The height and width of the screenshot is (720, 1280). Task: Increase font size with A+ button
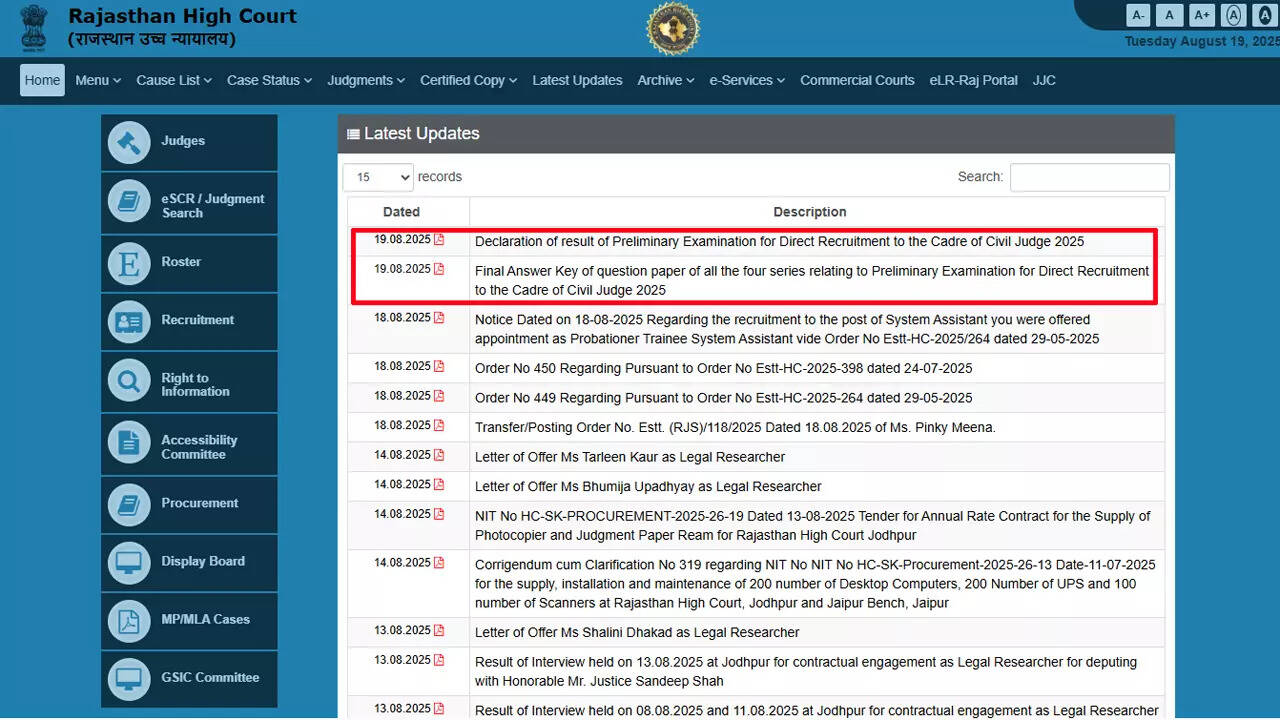click(x=1202, y=15)
